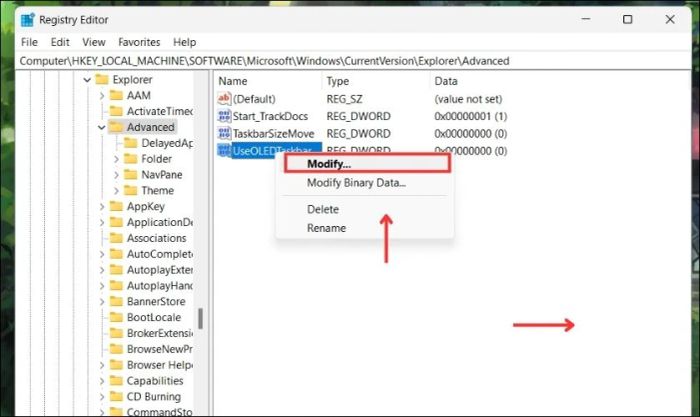Viewport: 700px width, 417px height.
Task: Click the (Default) value name
Action: pos(254,99)
